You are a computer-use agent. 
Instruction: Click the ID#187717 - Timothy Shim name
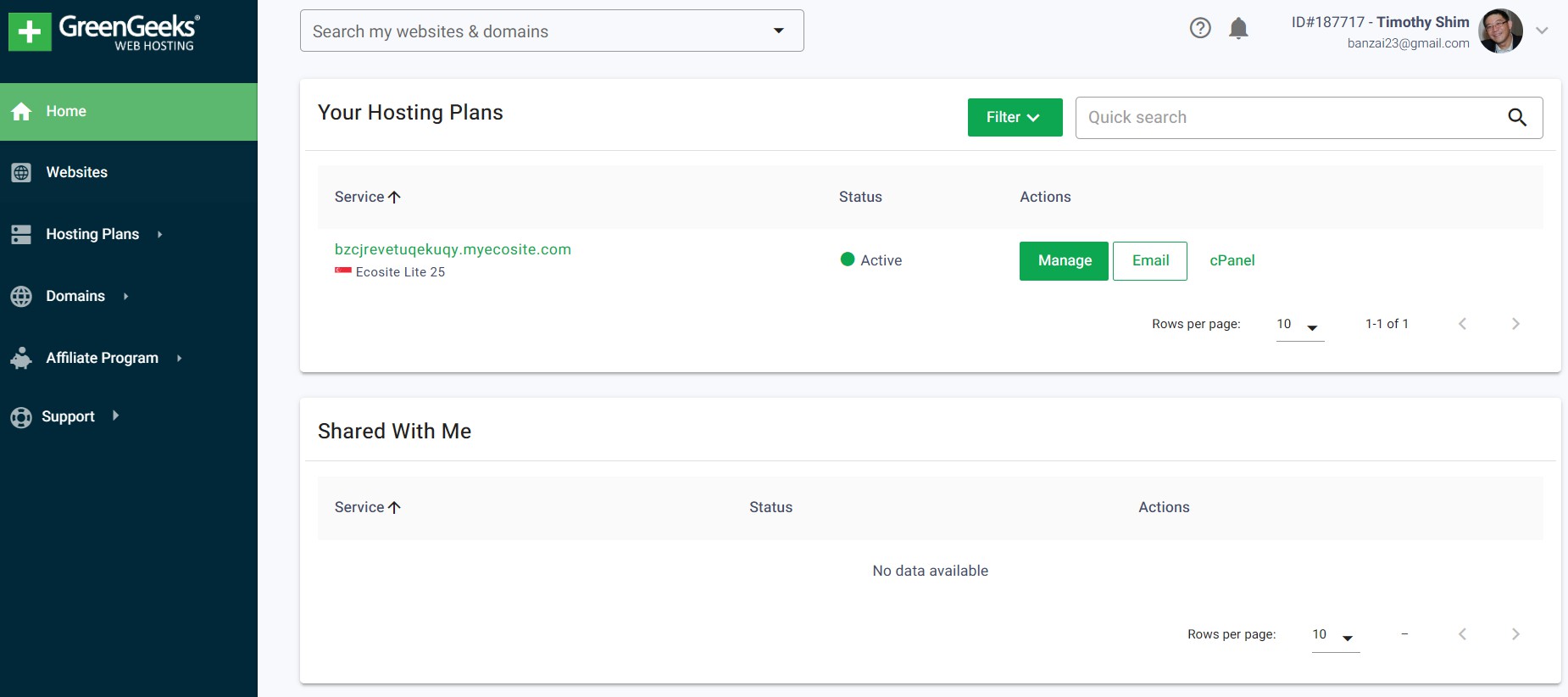coord(1380,22)
